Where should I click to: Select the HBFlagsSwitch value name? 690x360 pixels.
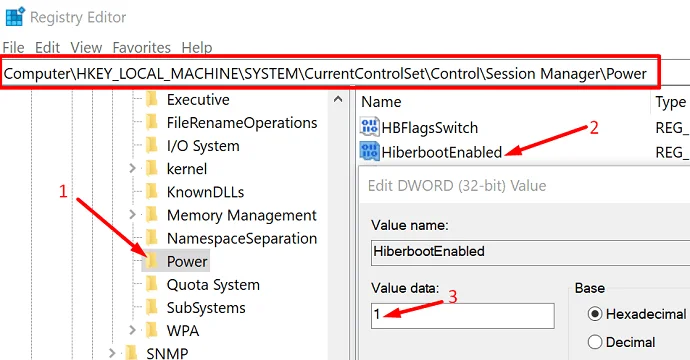(x=429, y=128)
